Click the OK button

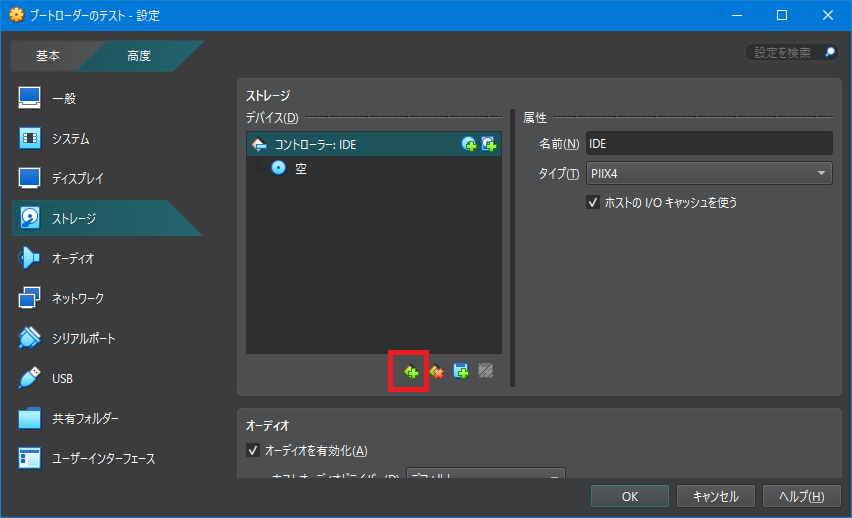coord(630,496)
